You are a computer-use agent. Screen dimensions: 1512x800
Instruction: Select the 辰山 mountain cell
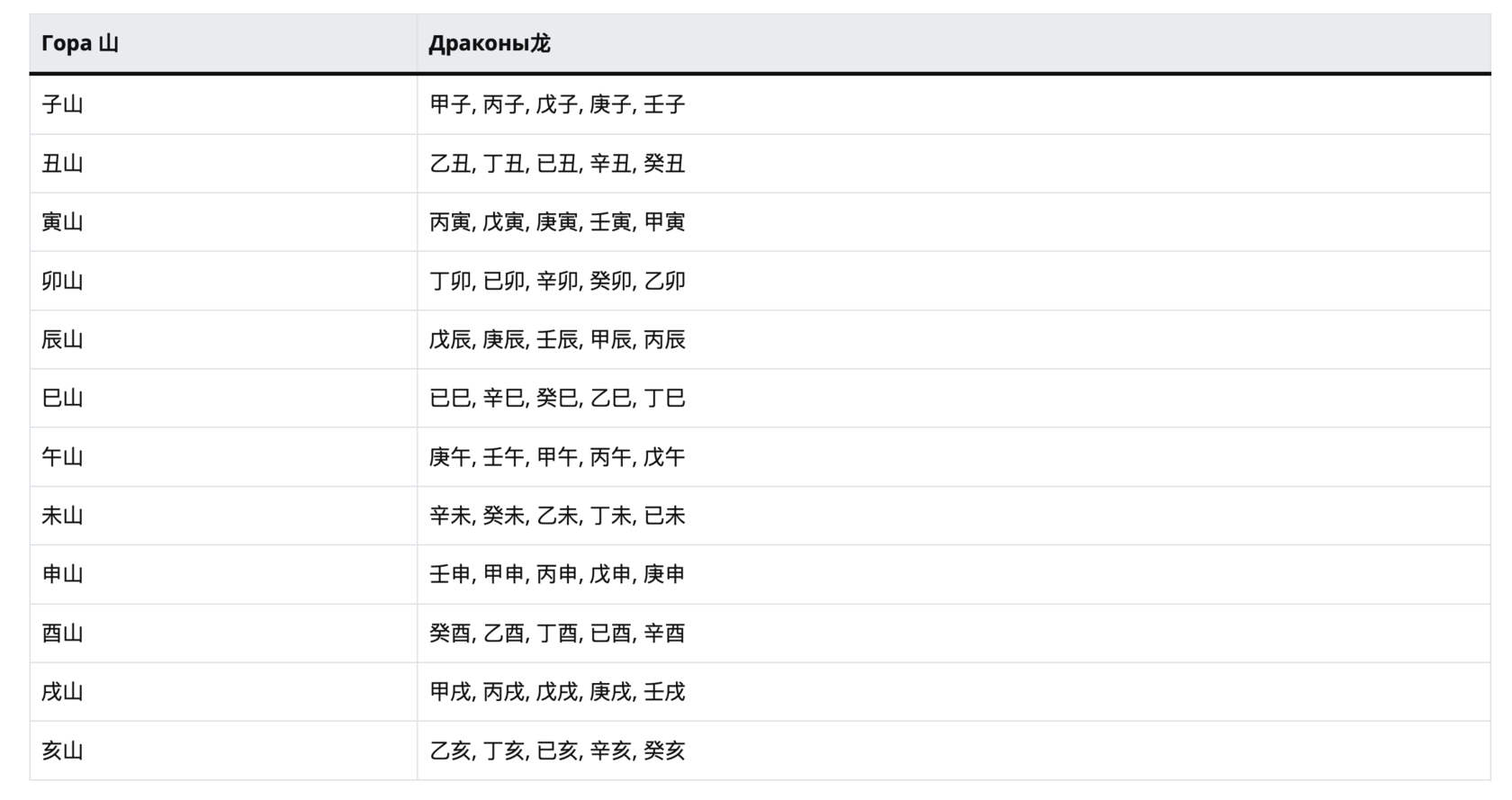pyautogui.click(x=62, y=340)
